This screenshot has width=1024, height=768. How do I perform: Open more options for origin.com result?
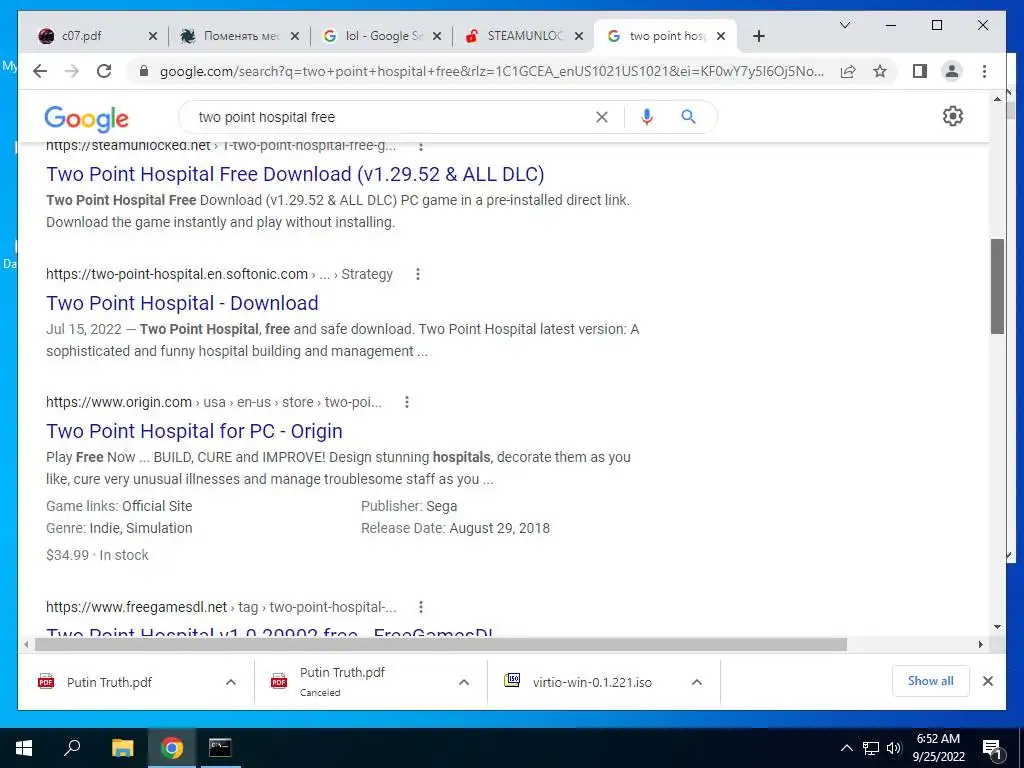(x=407, y=402)
